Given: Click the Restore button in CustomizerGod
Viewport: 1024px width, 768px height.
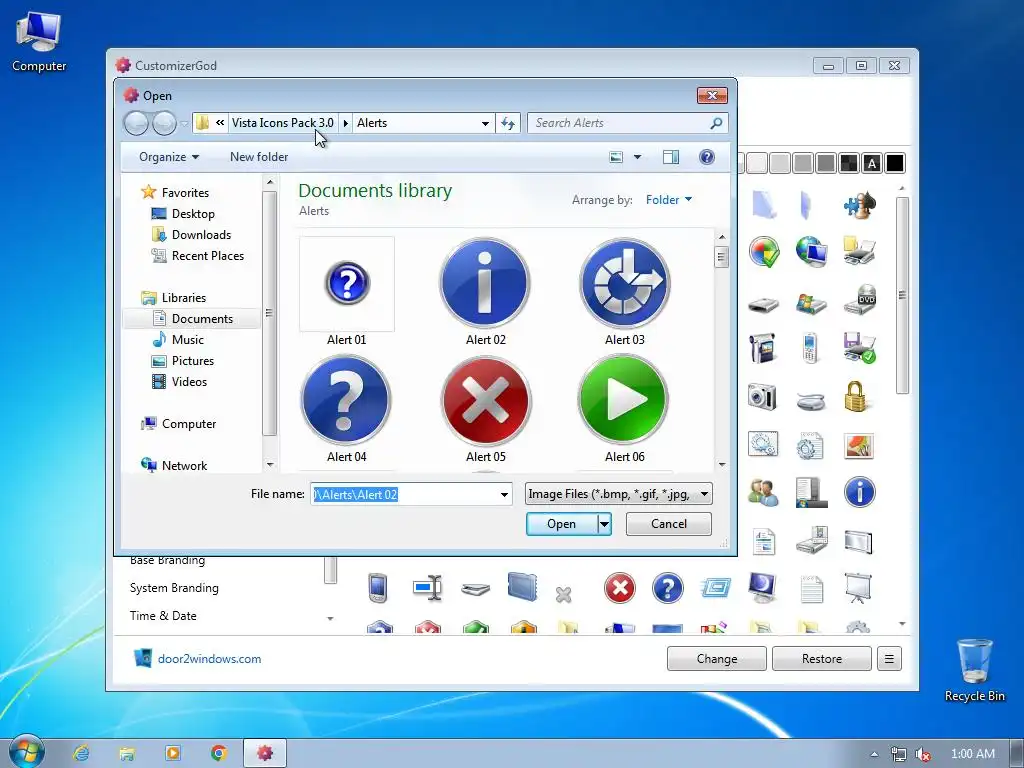Looking at the screenshot, I should pyautogui.click(x=822, y=659).
